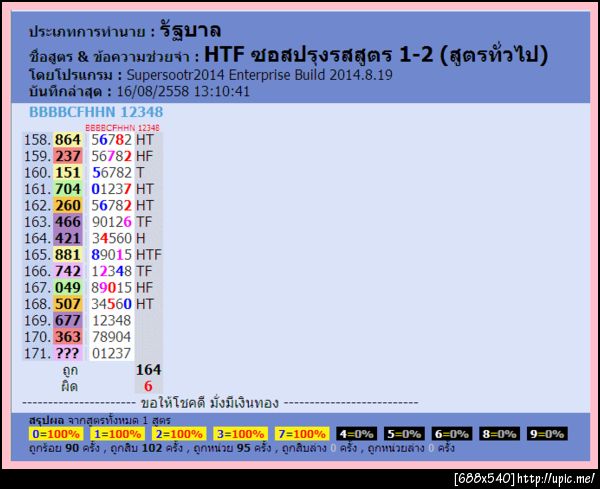The image size is (600, 489).
Task: Select prediction 78904 in row 170
Action: point(111,337)
